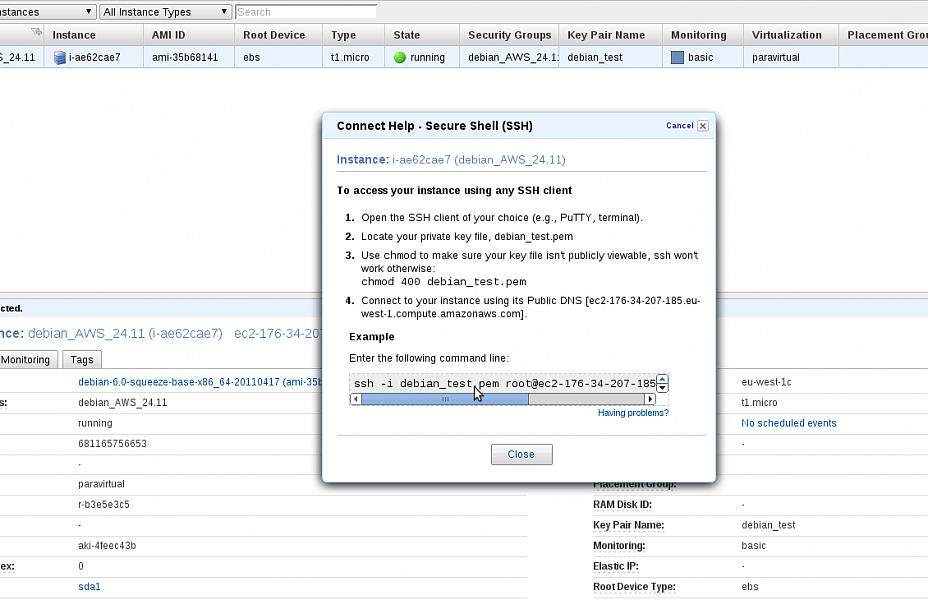This screenshot has width=928, height=600.
Task: Switch to the Tags tab in details
Action: click(82, 360)
